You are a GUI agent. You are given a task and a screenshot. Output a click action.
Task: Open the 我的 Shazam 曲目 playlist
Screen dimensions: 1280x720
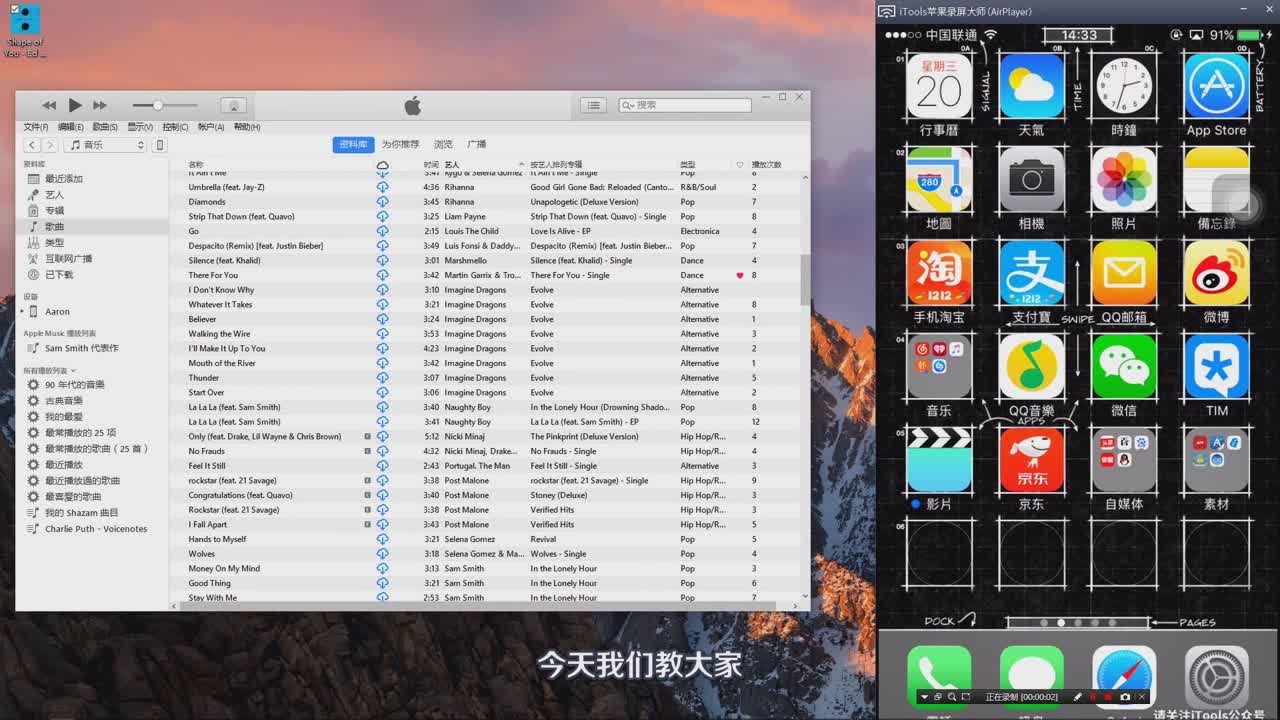point(81,513)
